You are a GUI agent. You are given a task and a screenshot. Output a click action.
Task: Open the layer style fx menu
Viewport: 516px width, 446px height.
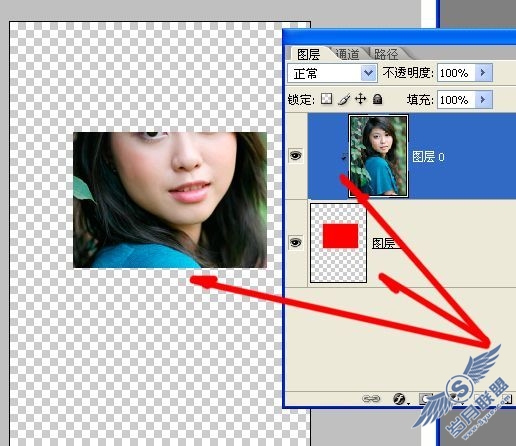click(400, 399)
